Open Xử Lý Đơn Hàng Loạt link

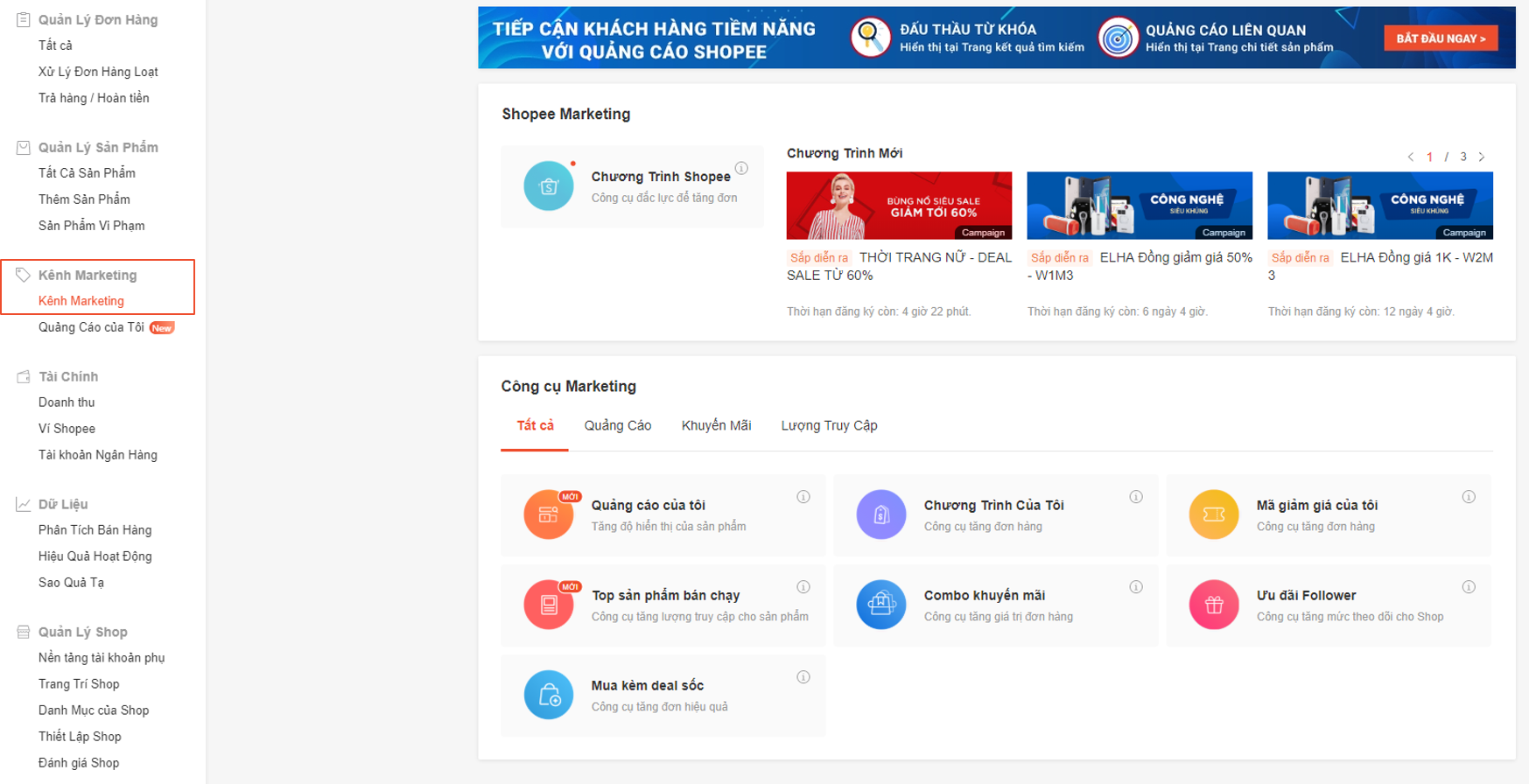tap(98, 72)
